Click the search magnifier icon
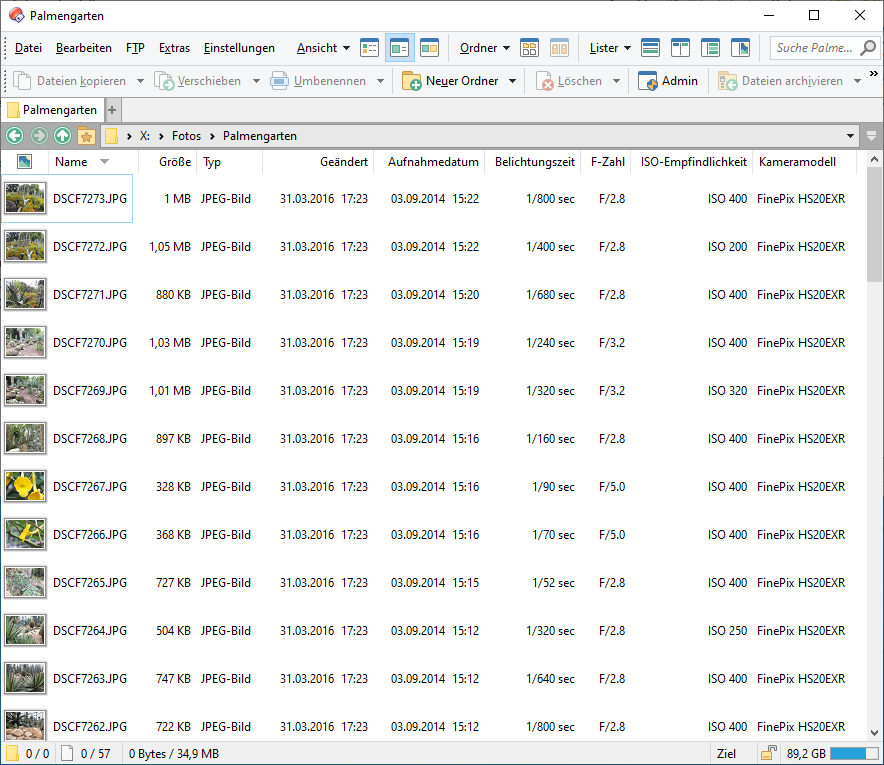Image resolution: width=884 pixels, height=765 pixels. (868, 48)
